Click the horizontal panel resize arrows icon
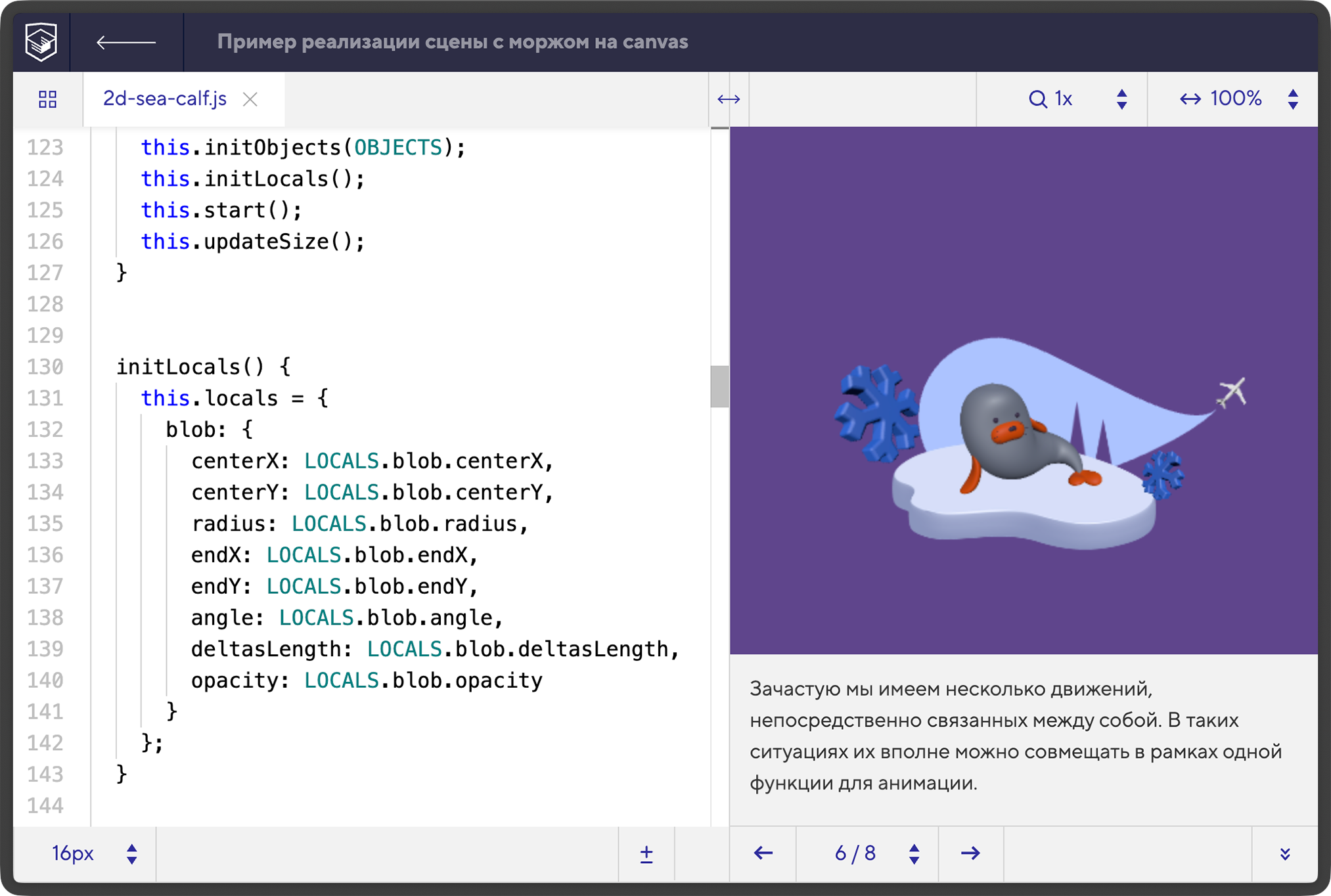This screenshot has height=896, width=1331. click(x=729, y=99)
